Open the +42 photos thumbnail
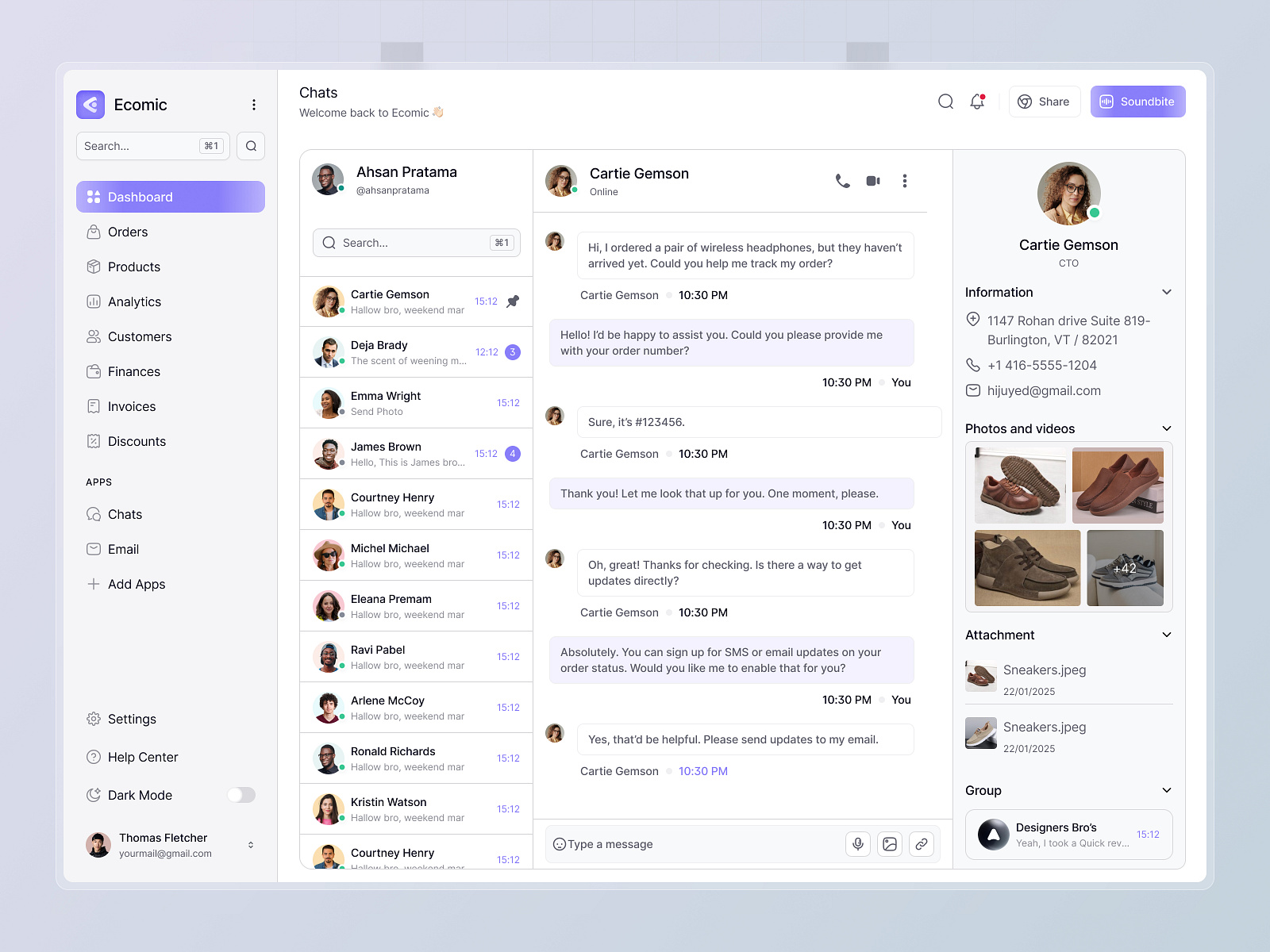This screenshot has width=1270, height=952. (1125, 568)
